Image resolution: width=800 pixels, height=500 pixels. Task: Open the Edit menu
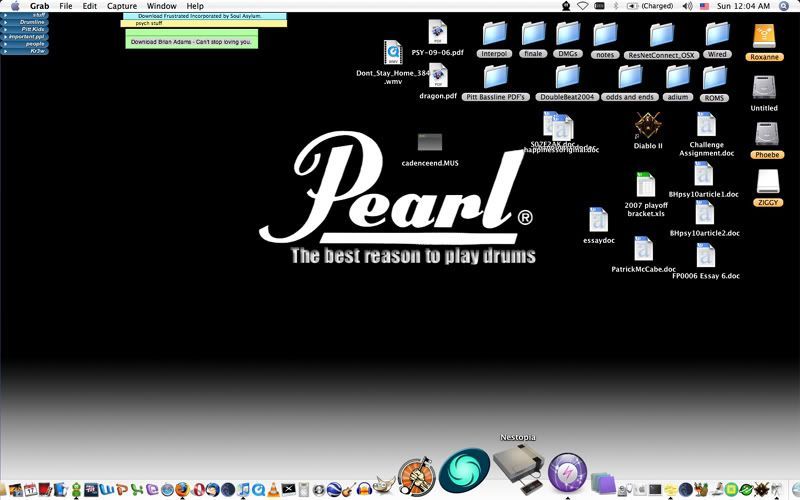(x=90, y=6)
